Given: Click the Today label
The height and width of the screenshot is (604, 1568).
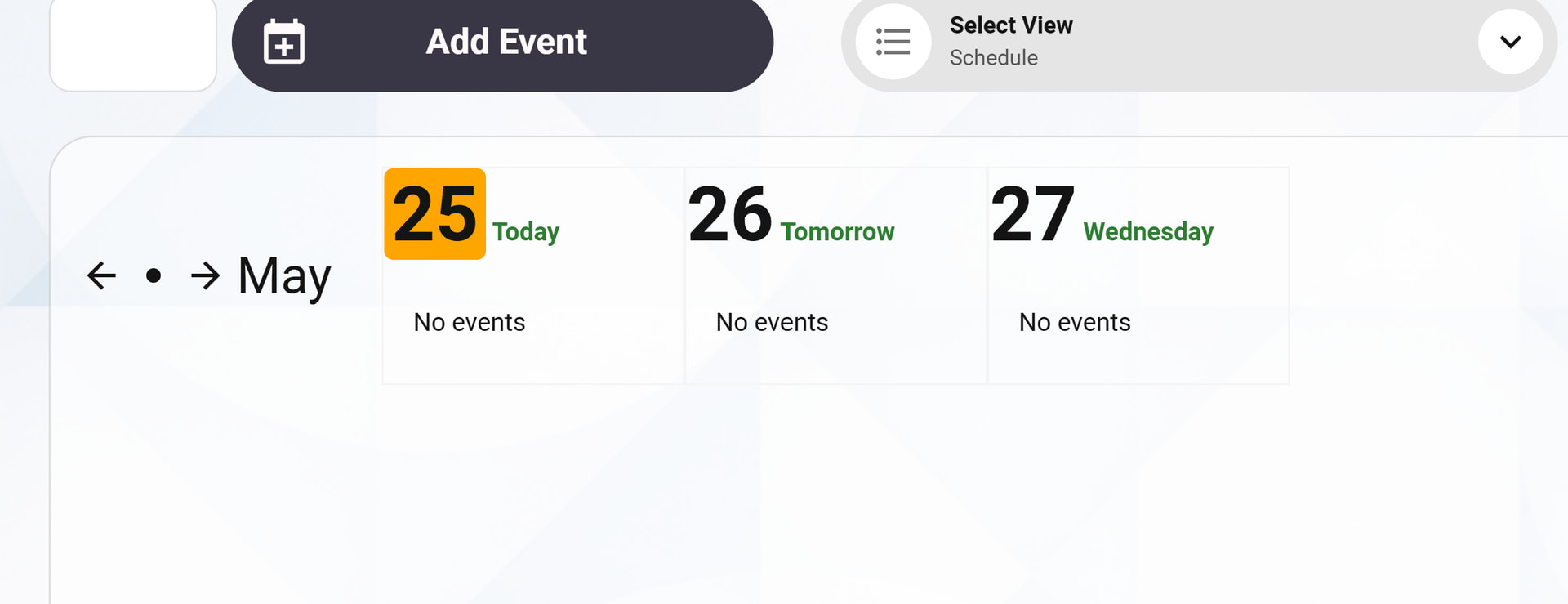Looking at the screenshot, I should click(x=526, y=232).
